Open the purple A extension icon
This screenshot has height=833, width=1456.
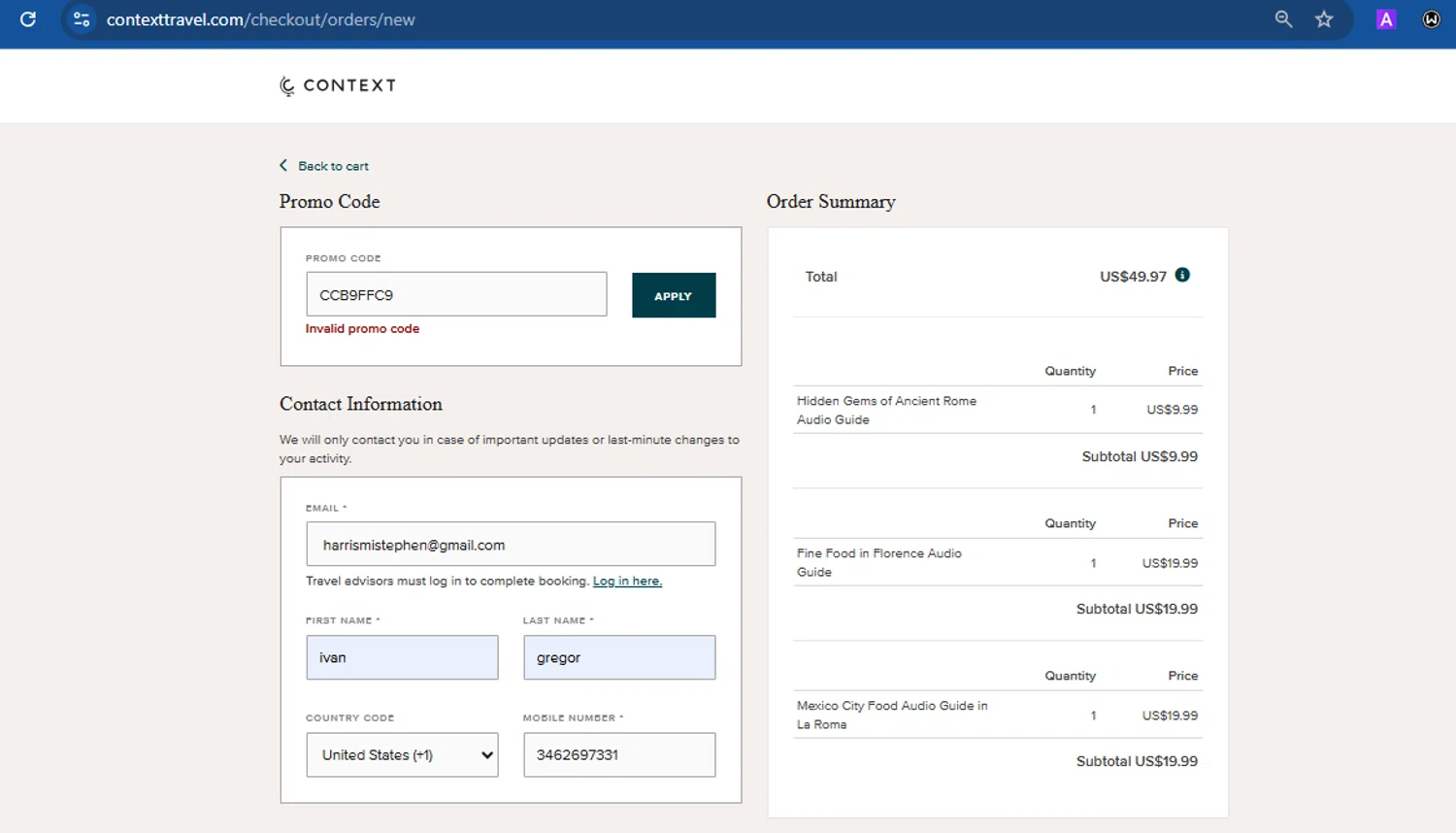pyautogui.click(x=1386, y=19)
